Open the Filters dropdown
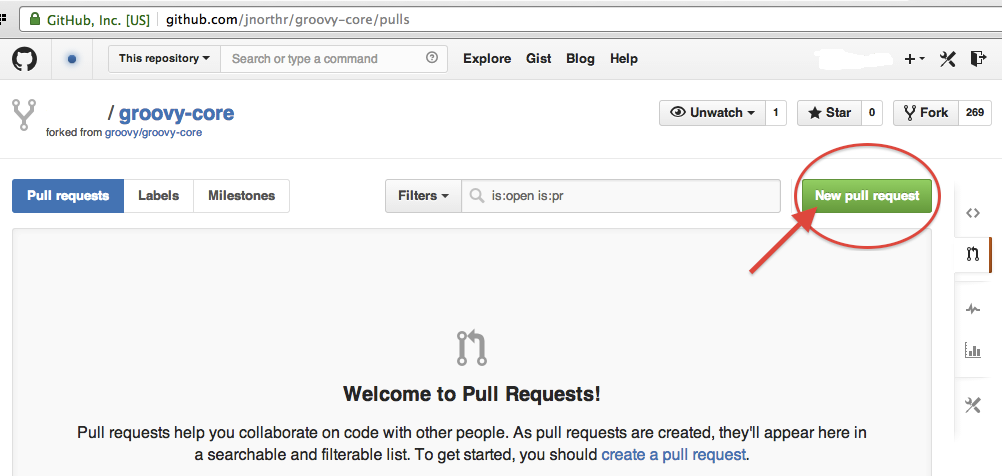 click(423, 196)
